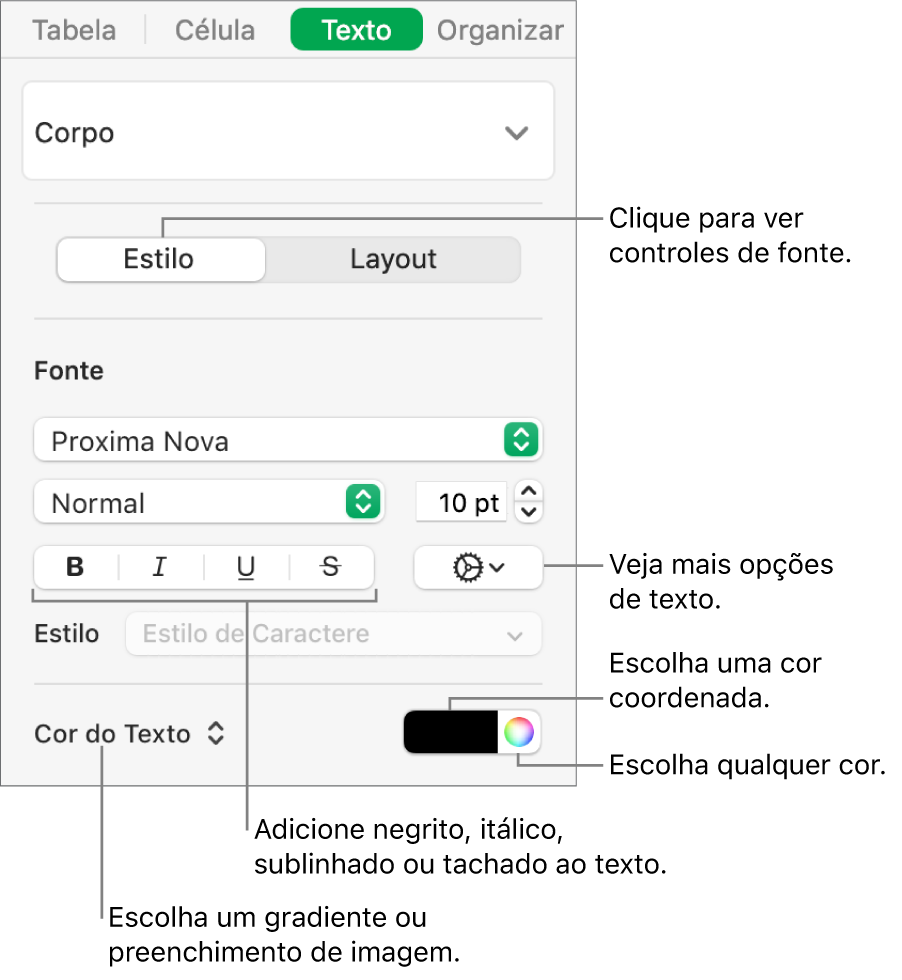Screen dimensions: 902x980
Task: Open the Estilo de Caractere dropdown
Action: coord(333,634)
